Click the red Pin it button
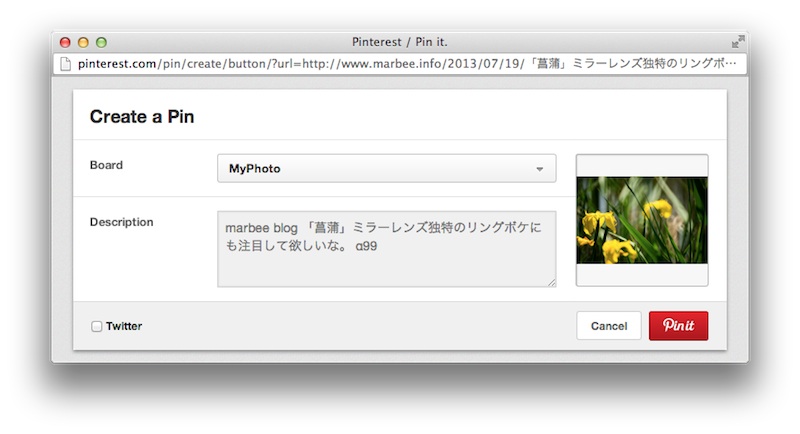This screenshot has width=800, height=434. [x=678, y=326]
